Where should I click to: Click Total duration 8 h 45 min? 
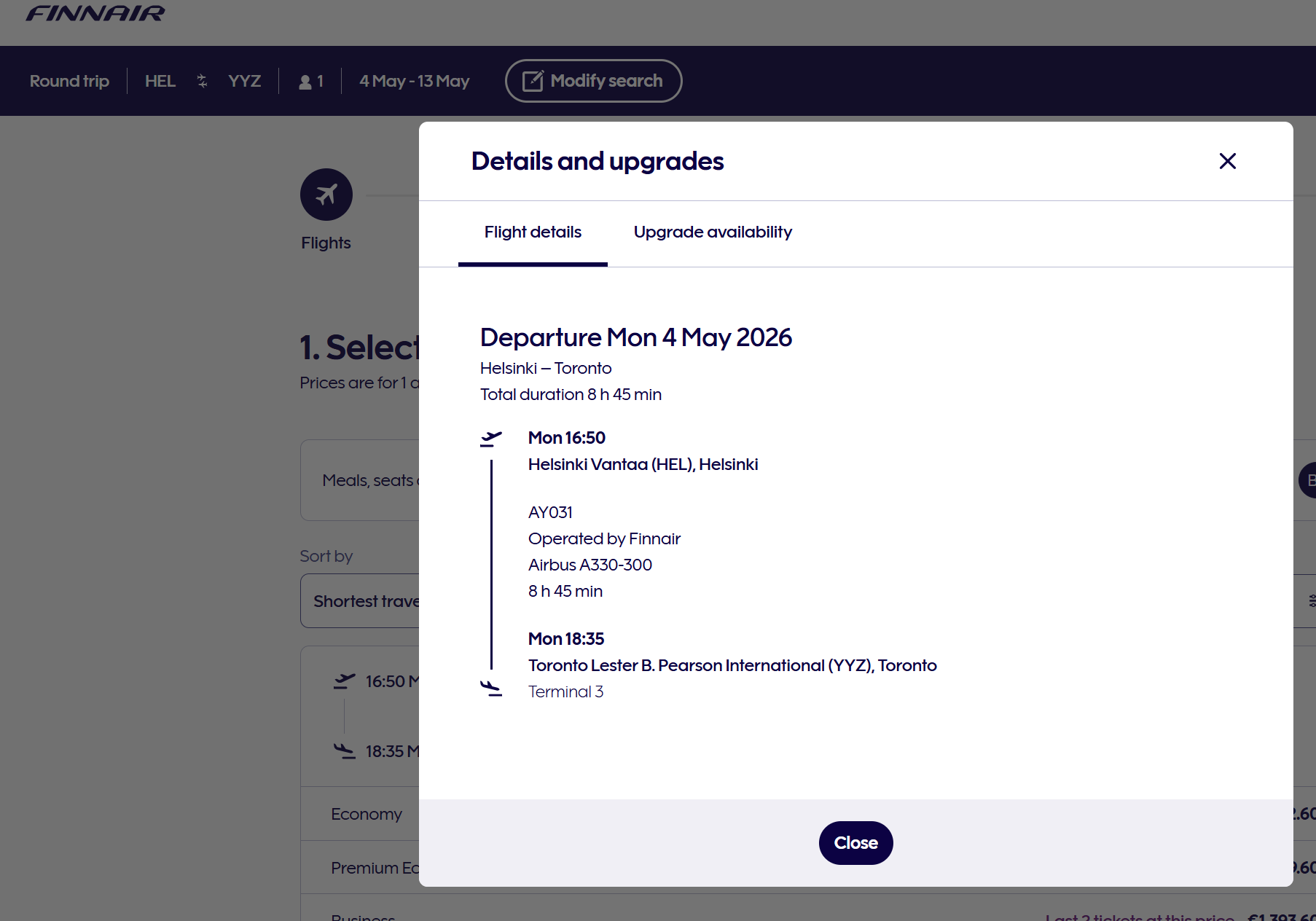tap(571, 395)
